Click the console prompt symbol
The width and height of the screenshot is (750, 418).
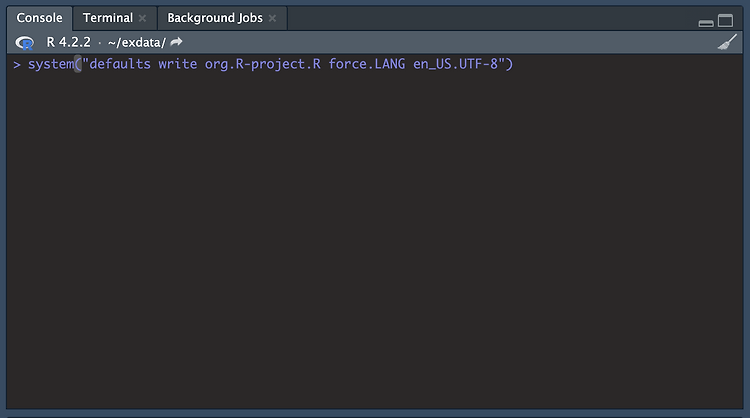[x=17, y=65]
